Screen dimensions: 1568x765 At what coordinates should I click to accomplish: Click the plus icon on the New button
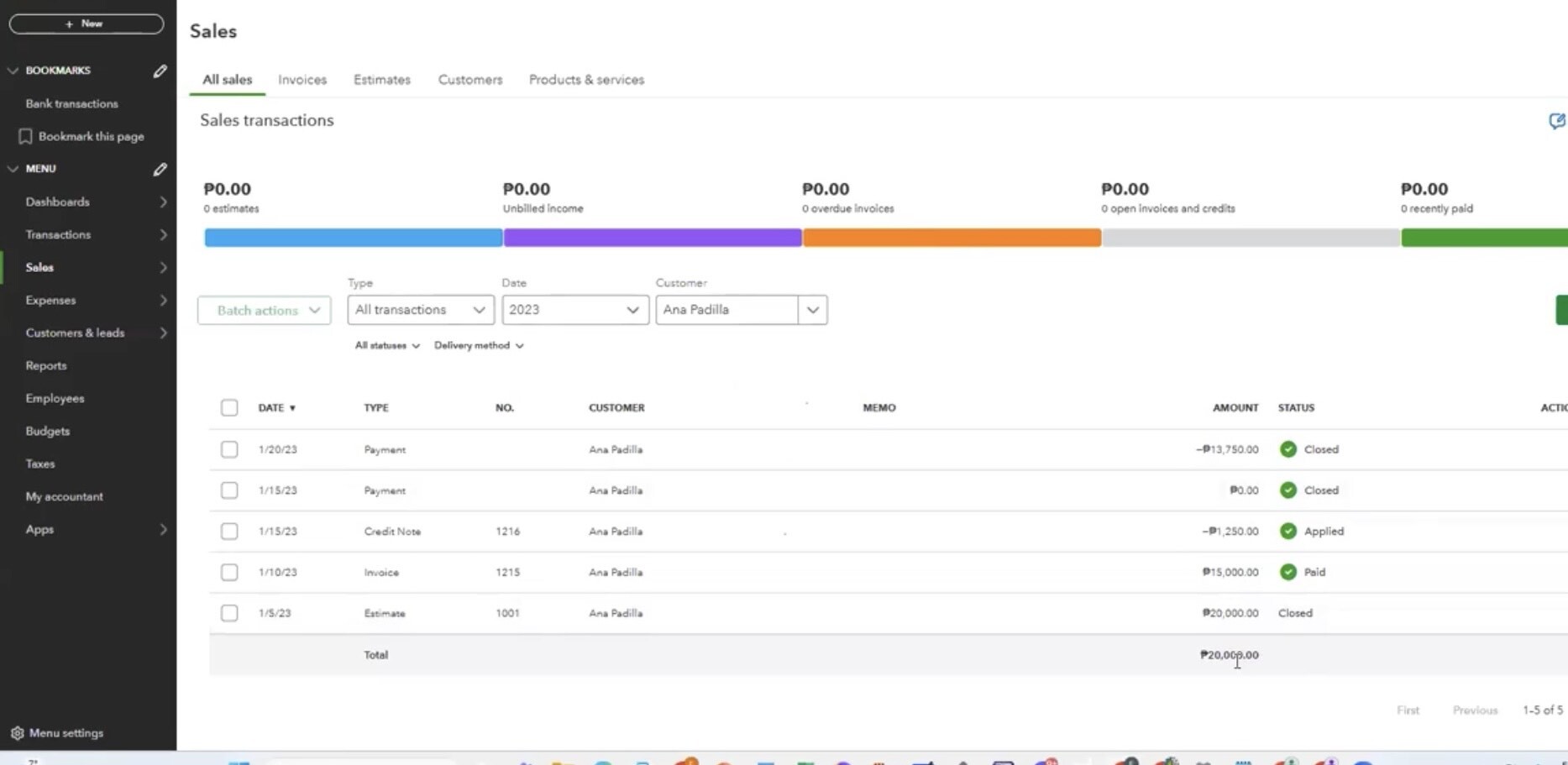pyautogui.click(x=70, y=24)
